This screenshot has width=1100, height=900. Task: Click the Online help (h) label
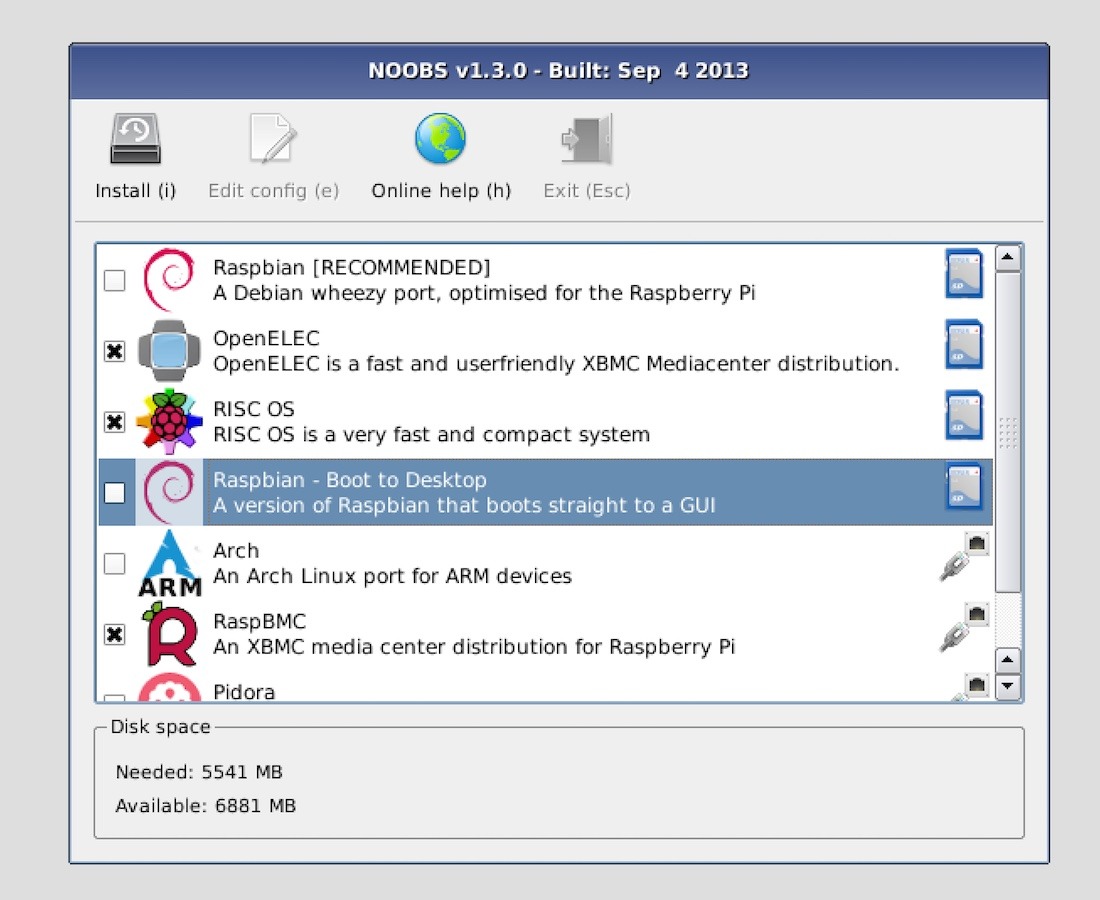[441, 191]
